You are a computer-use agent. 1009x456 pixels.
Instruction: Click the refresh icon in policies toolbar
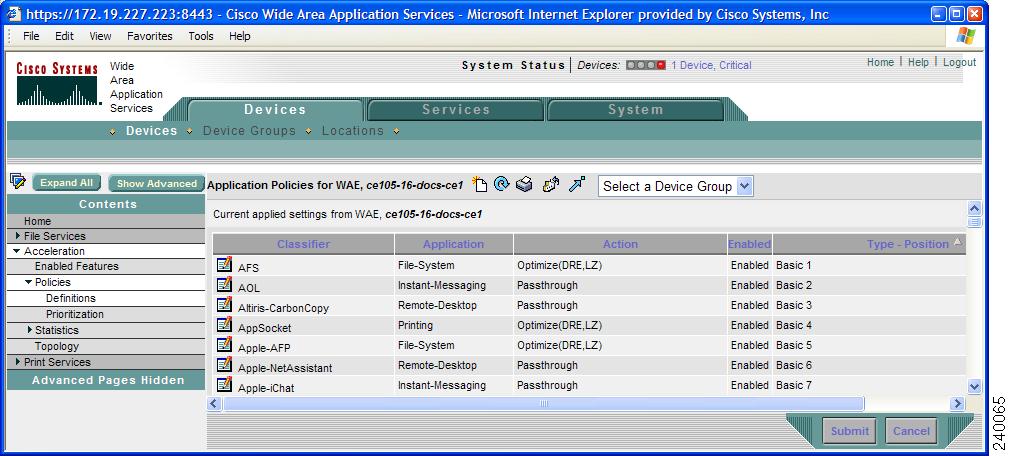(502, 185)
